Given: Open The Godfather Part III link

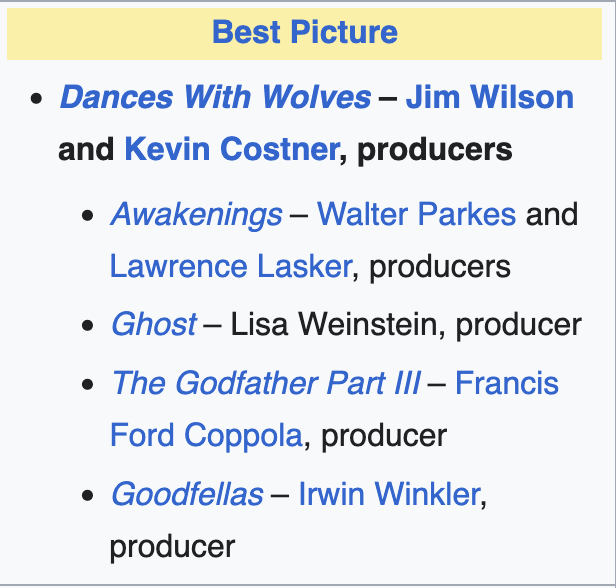Looking at the screenshot, I should 265,383.
